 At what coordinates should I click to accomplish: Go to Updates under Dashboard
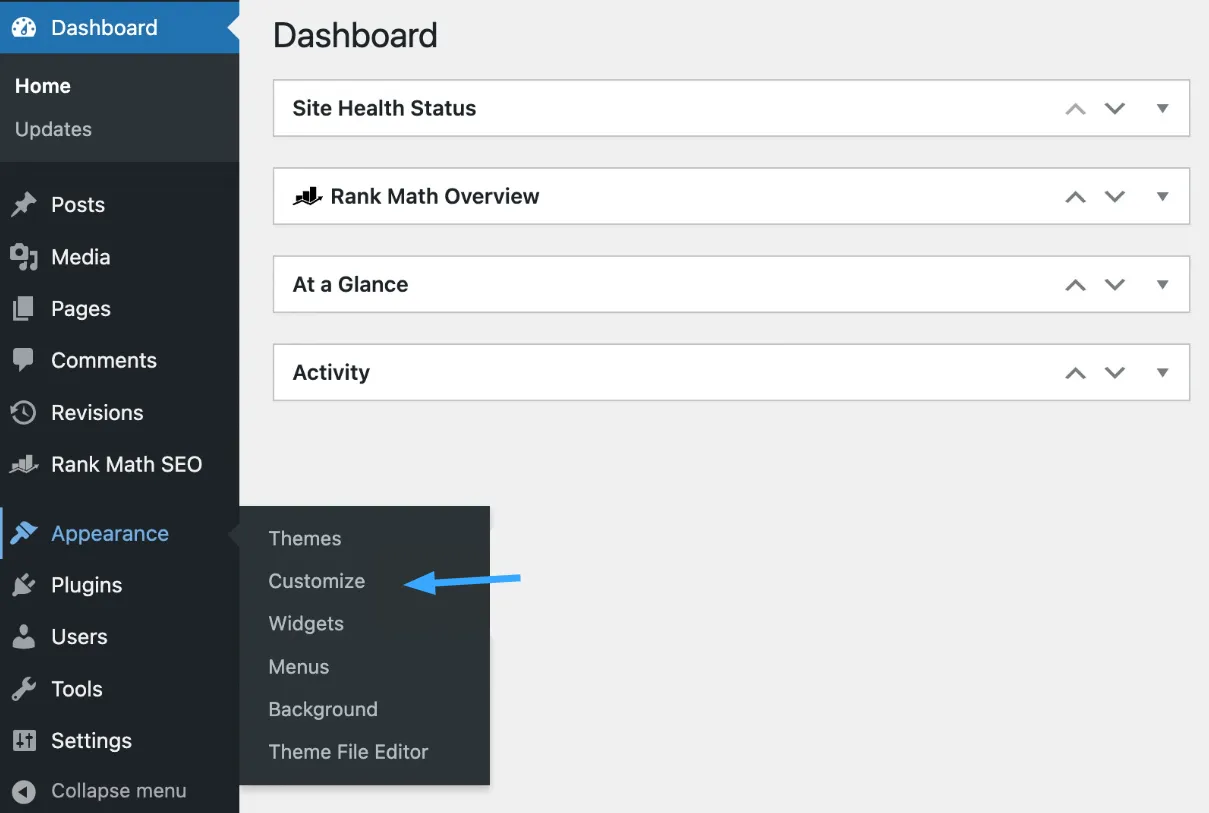click(x=53, y=129)
